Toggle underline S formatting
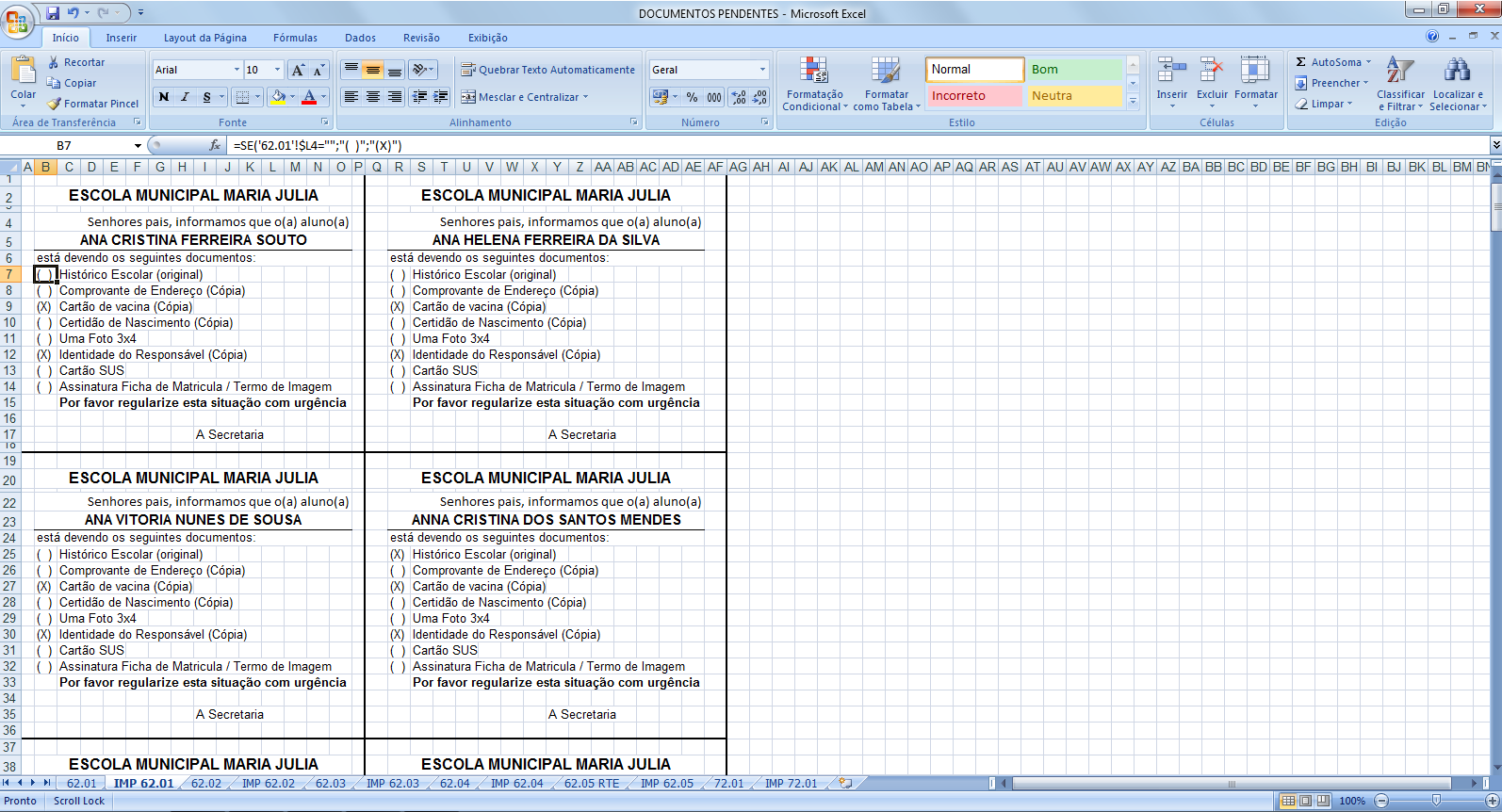1502x812 pixels. [206, 97]
